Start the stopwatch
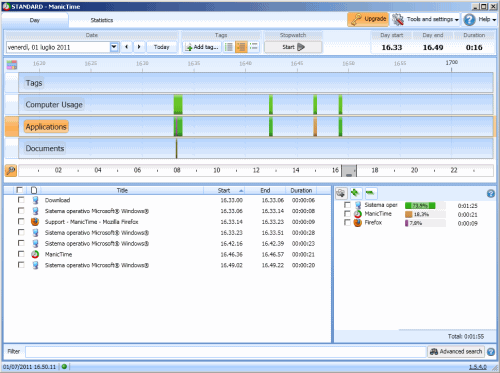500x373 pixels. pos(293,47)
